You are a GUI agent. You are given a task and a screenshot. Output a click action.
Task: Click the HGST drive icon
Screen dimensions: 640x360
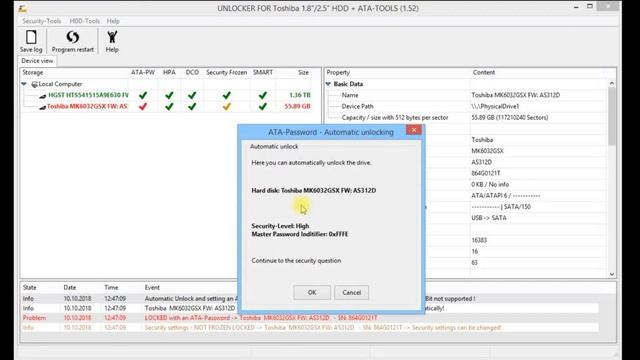click(x=43, y=96)
